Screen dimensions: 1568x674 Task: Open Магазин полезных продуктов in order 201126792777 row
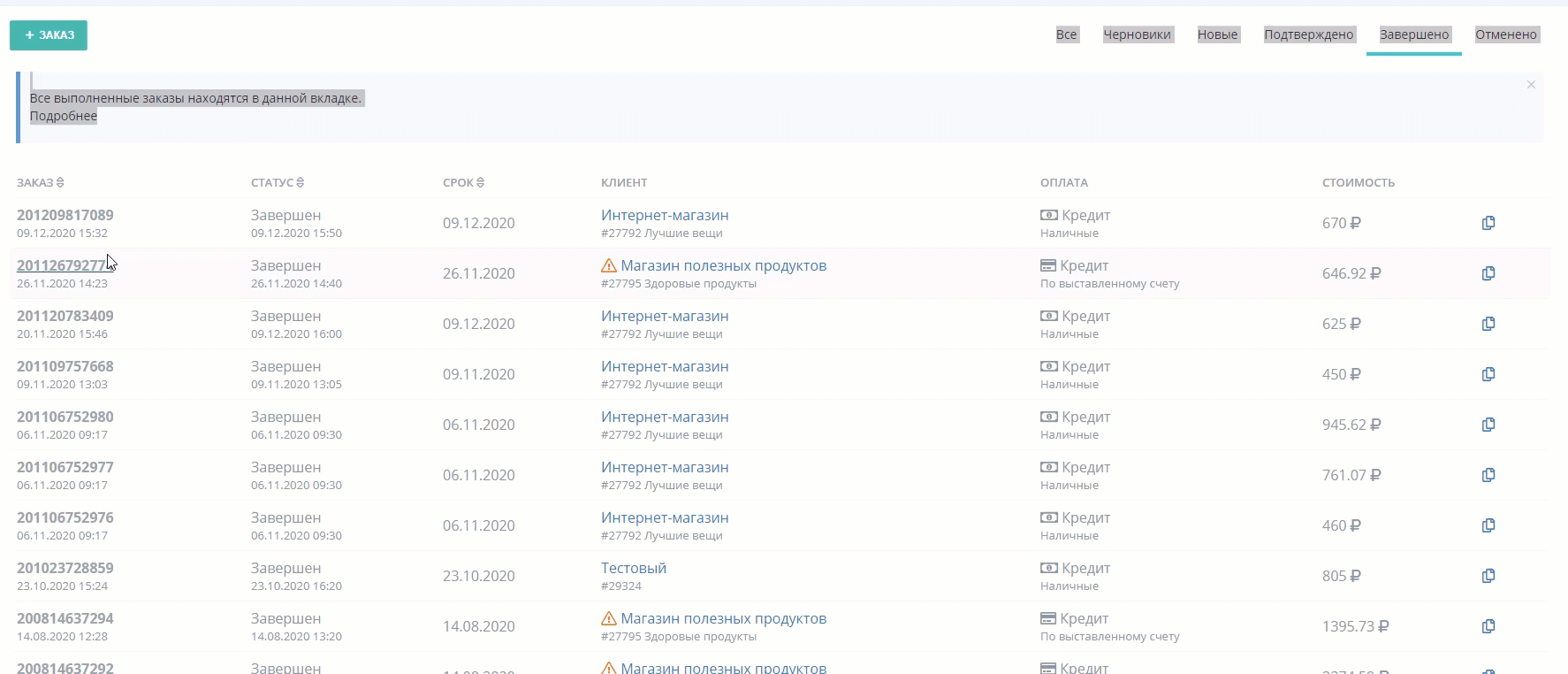pos(724,265)
